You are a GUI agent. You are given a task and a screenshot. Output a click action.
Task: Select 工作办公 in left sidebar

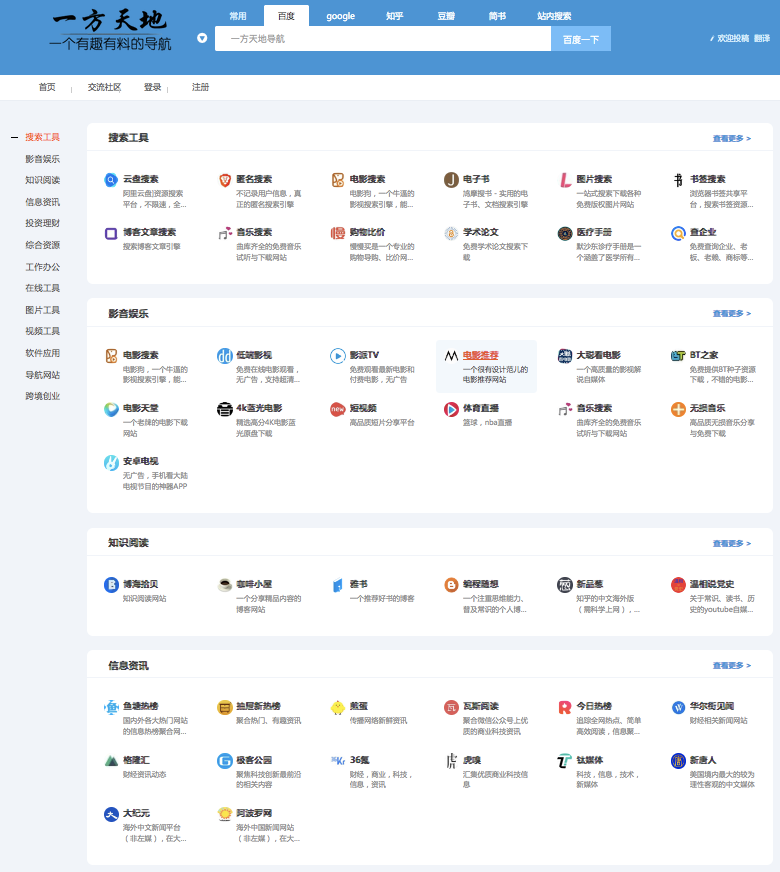tap(42, 267)
